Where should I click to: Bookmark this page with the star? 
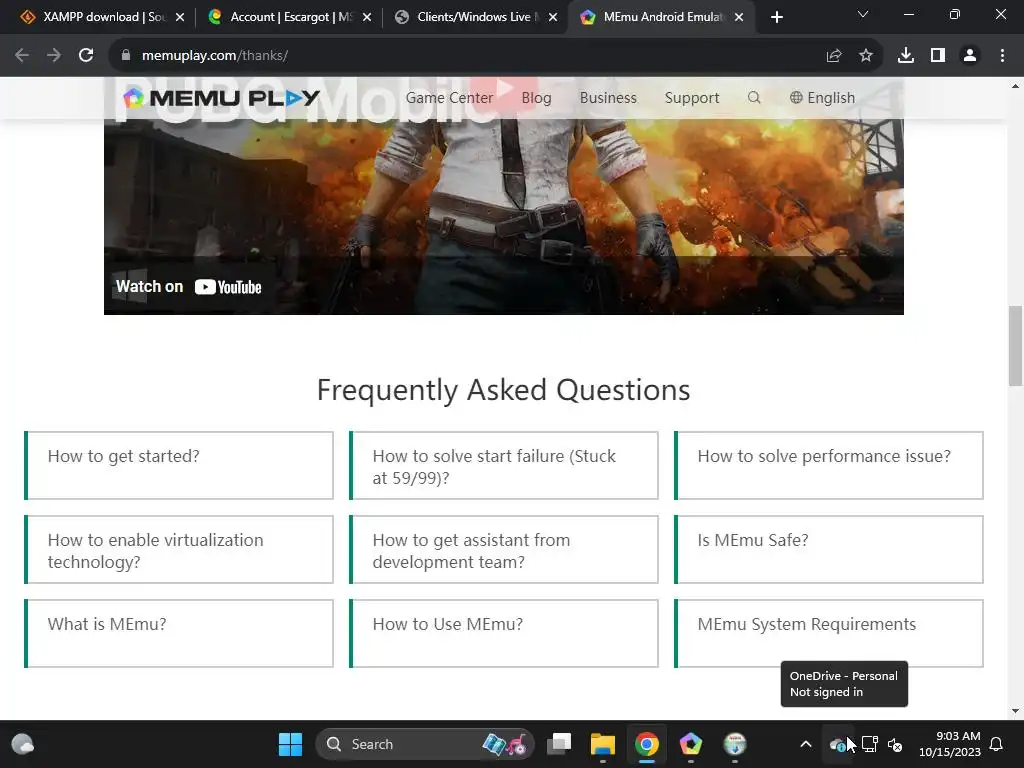[866, 56]
